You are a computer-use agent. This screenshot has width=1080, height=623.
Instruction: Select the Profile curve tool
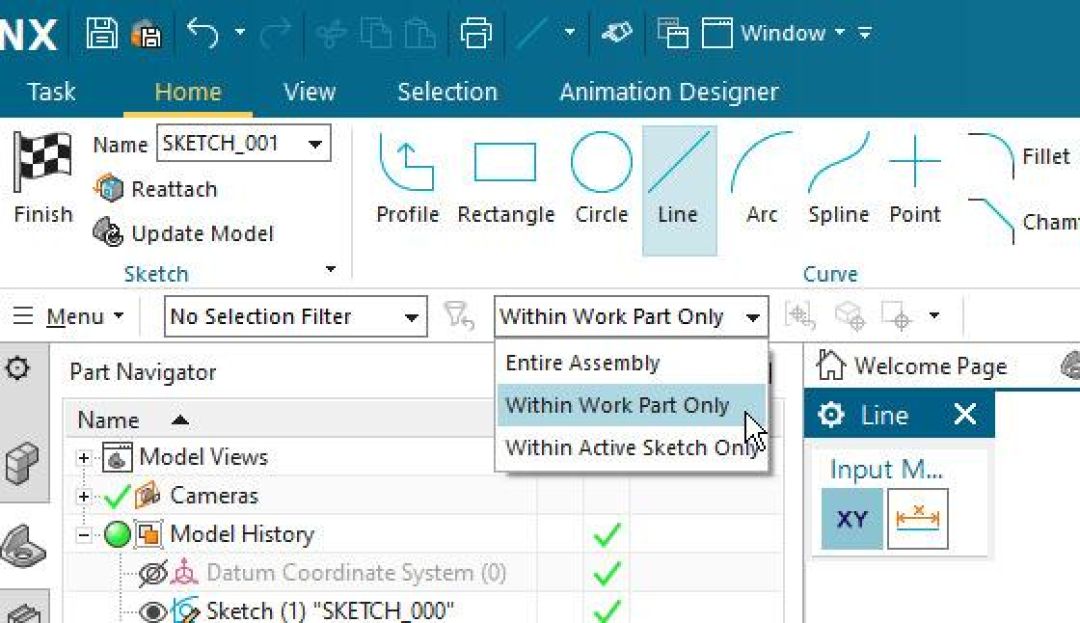click(407, 179)
